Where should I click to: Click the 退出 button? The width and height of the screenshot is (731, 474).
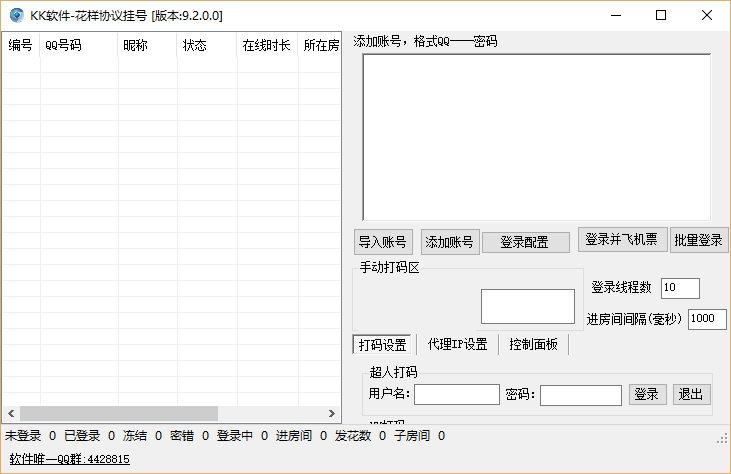(692, 394)
